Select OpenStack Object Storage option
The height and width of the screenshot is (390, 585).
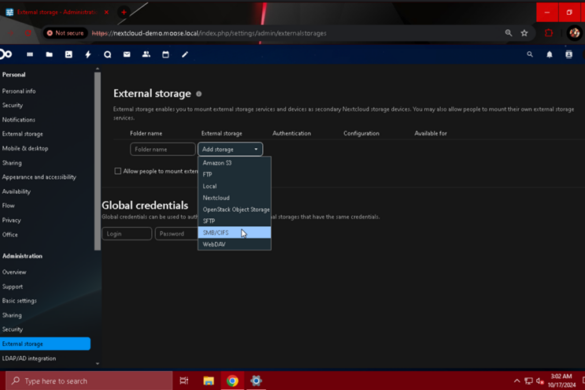[234, 209]
